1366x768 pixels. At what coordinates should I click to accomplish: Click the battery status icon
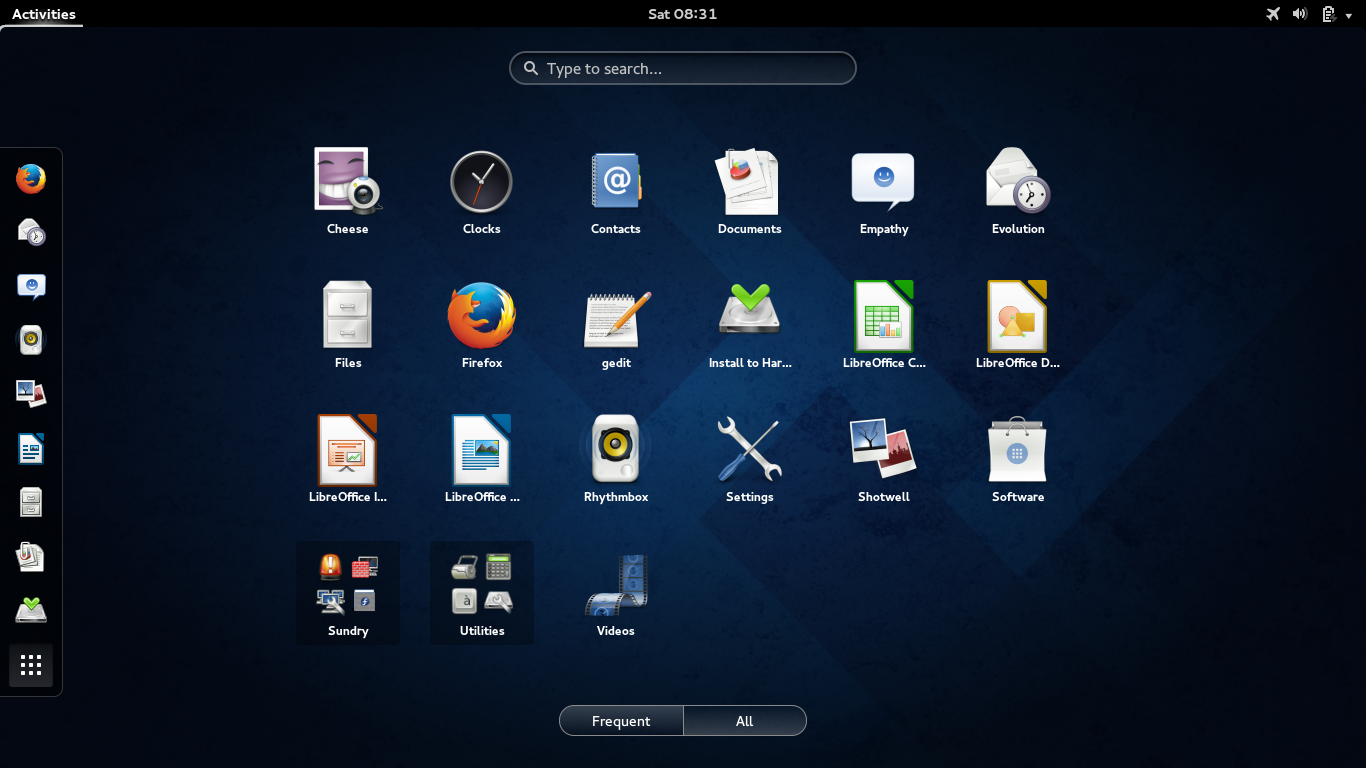[1328, 14]
